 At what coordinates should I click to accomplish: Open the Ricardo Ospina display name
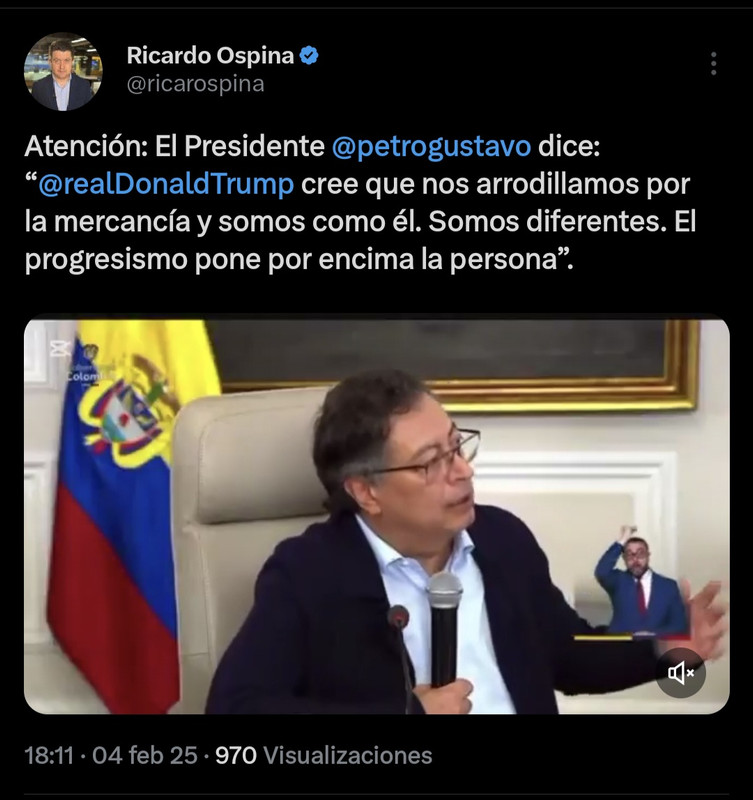pos(210,55)
